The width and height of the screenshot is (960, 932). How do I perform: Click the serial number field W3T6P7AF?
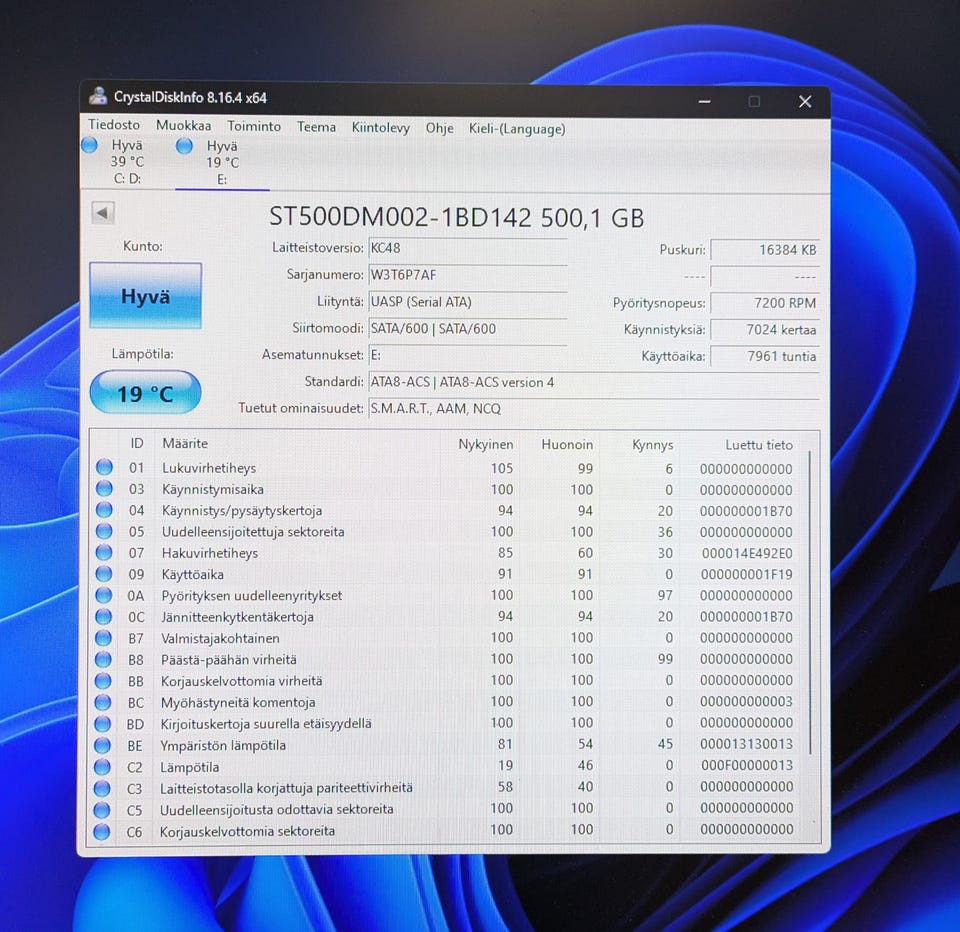[x=468, y=275]
